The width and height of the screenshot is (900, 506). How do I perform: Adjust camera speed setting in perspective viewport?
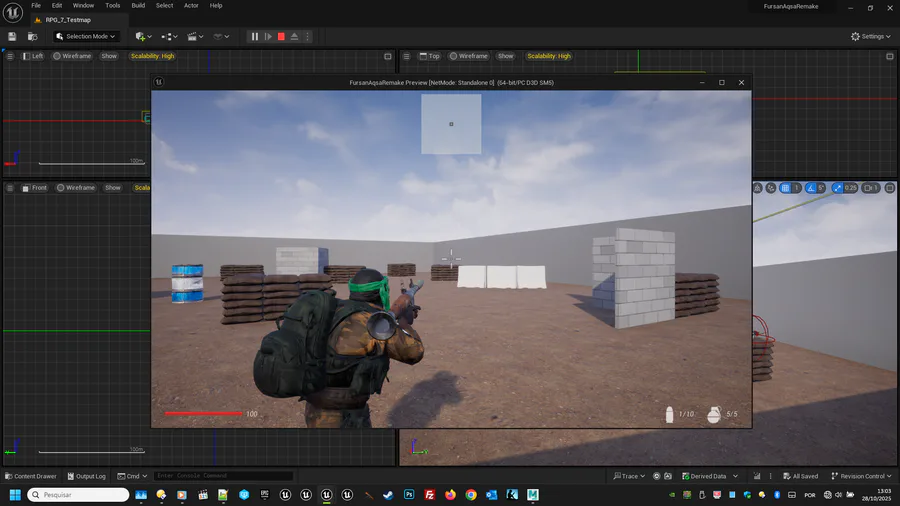pyautogui.click(x=871, y=188)
